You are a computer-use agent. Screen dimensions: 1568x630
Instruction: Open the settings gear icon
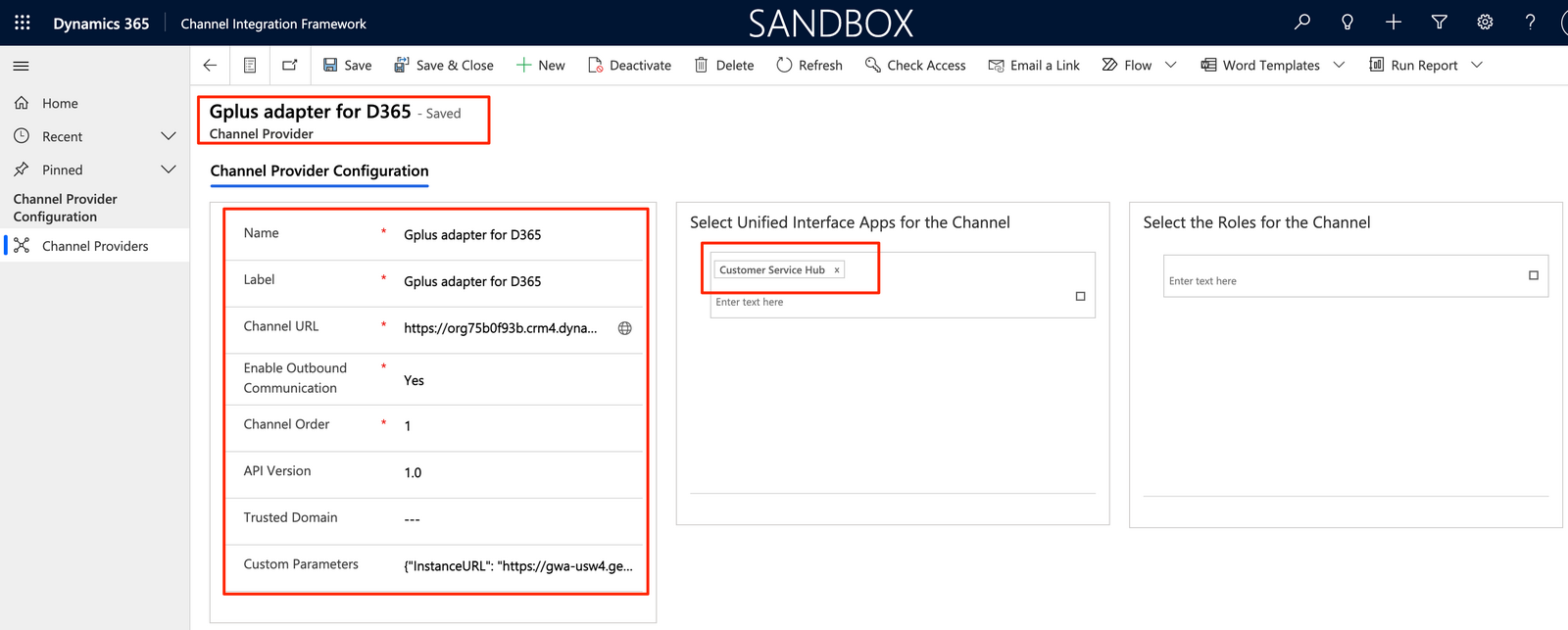click(x=1485, y=22)
